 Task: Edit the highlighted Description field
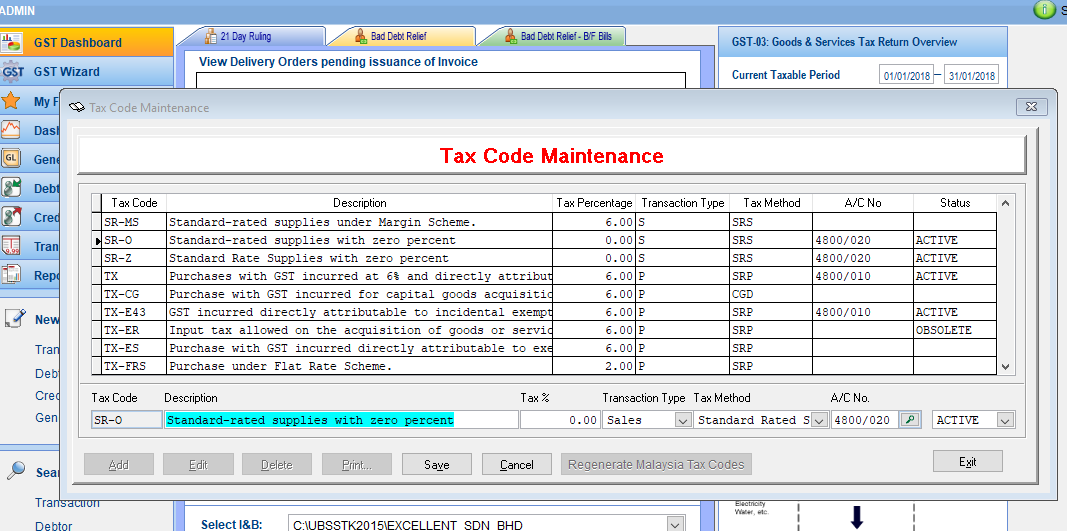341,420
